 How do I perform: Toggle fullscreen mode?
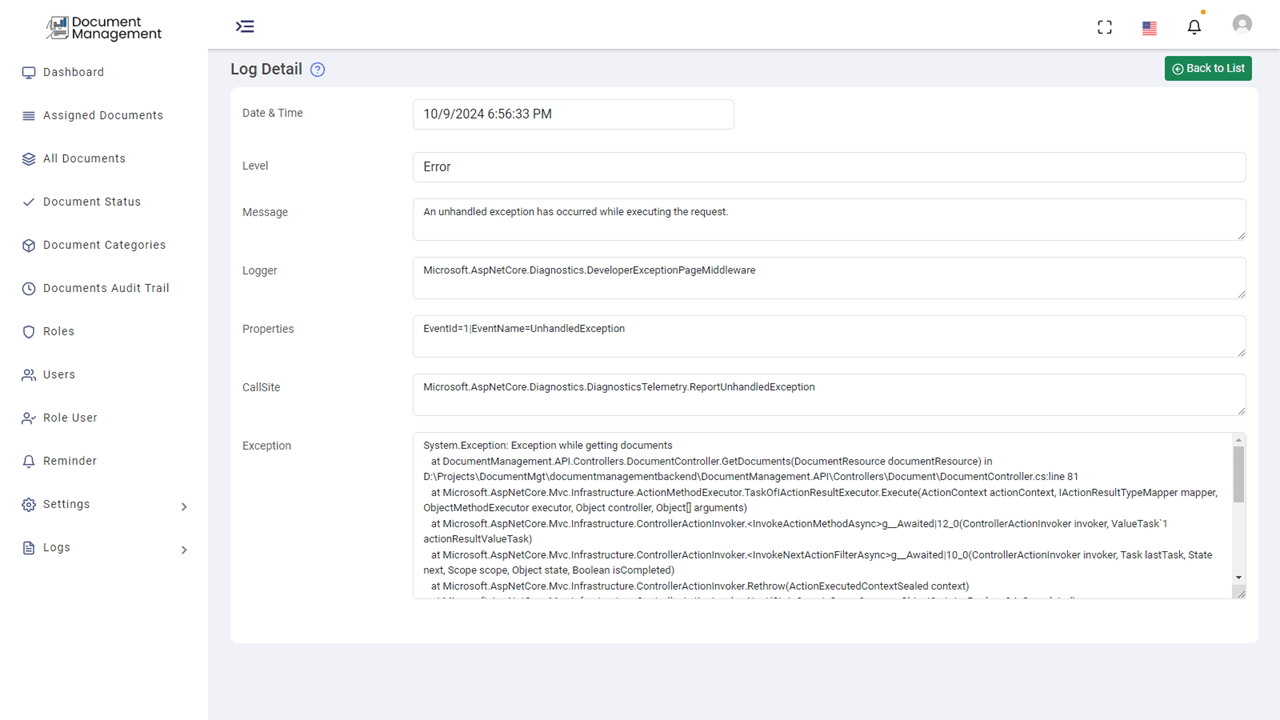click(1104, 26)
